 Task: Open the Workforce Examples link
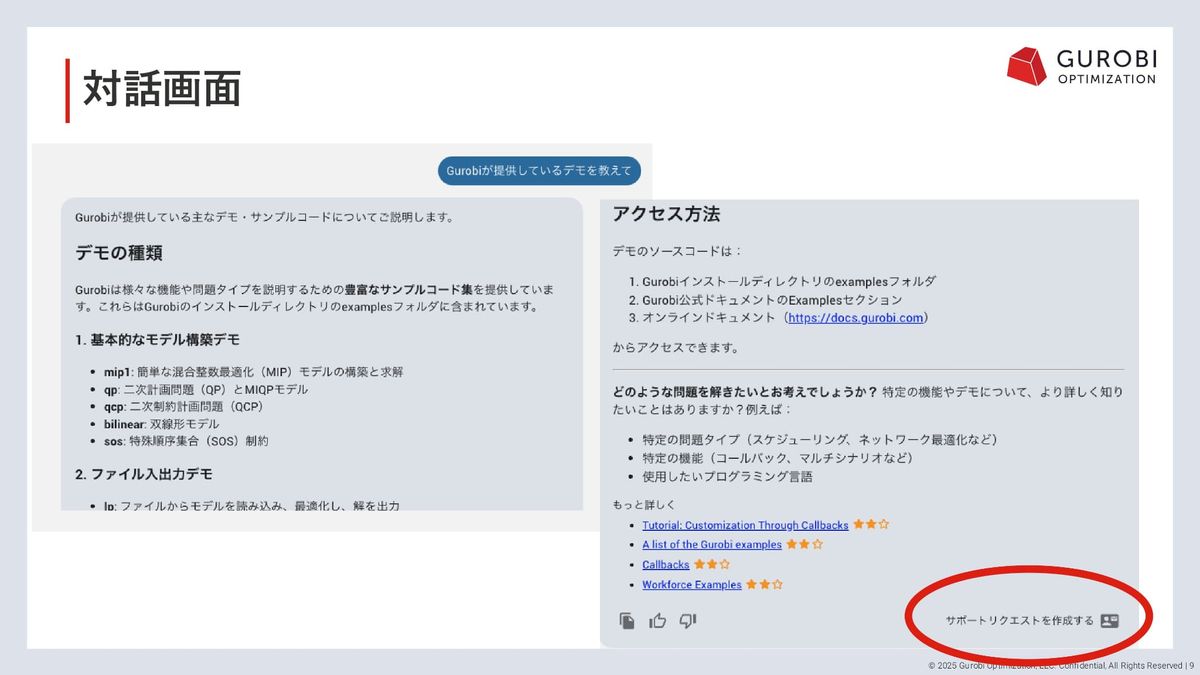pos(691,585)
